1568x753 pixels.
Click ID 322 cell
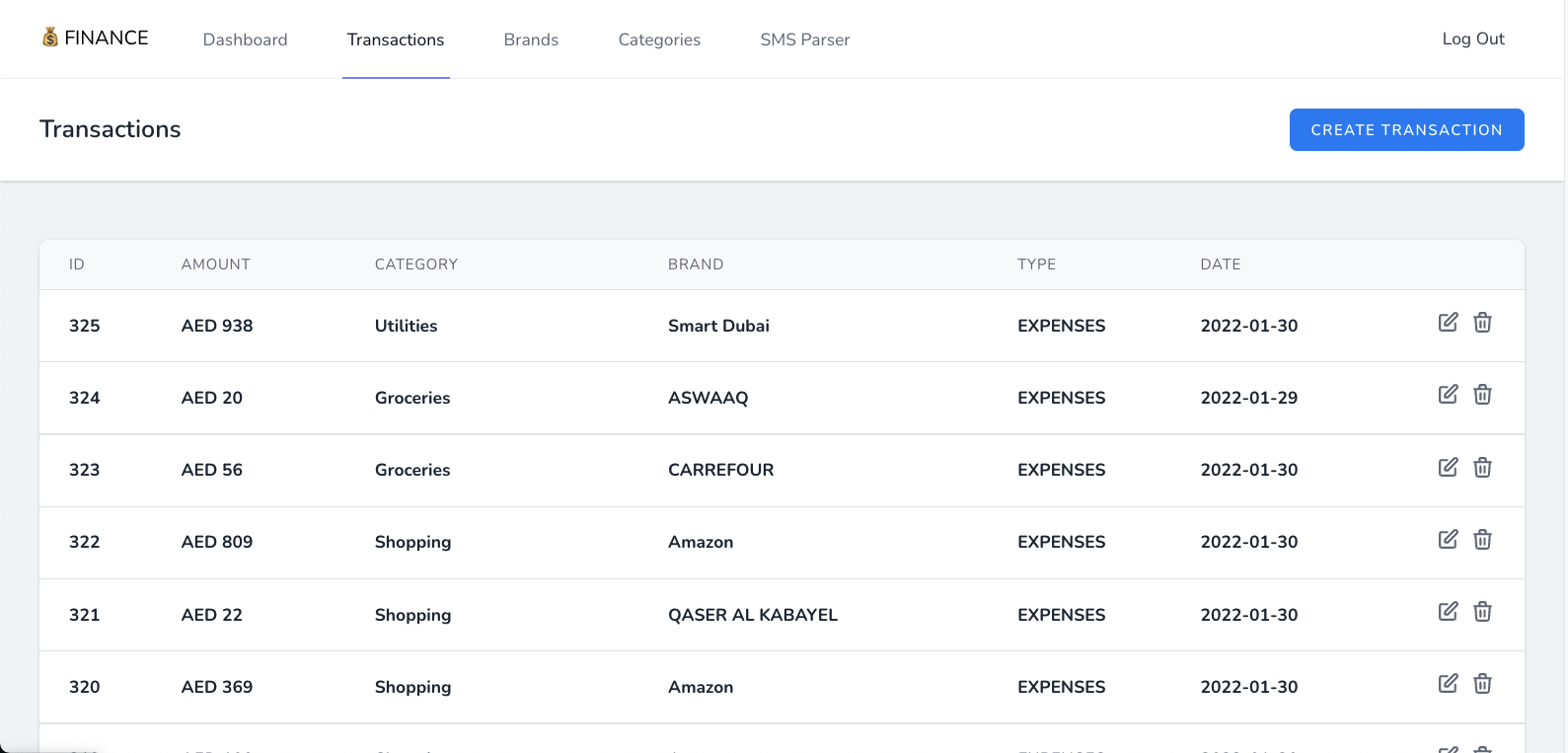click(85, 542)
